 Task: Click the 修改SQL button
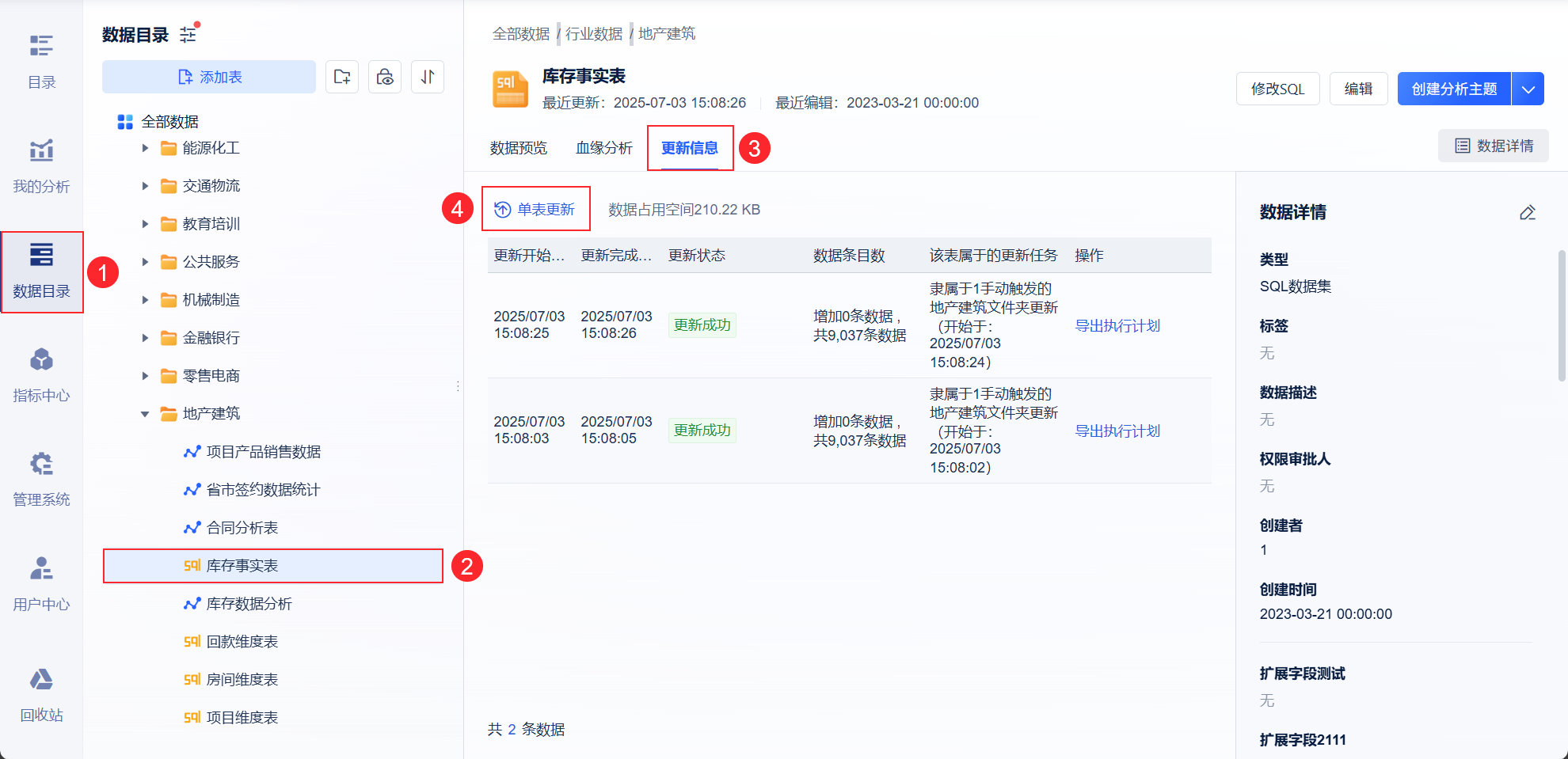[x=1277, y=89]
